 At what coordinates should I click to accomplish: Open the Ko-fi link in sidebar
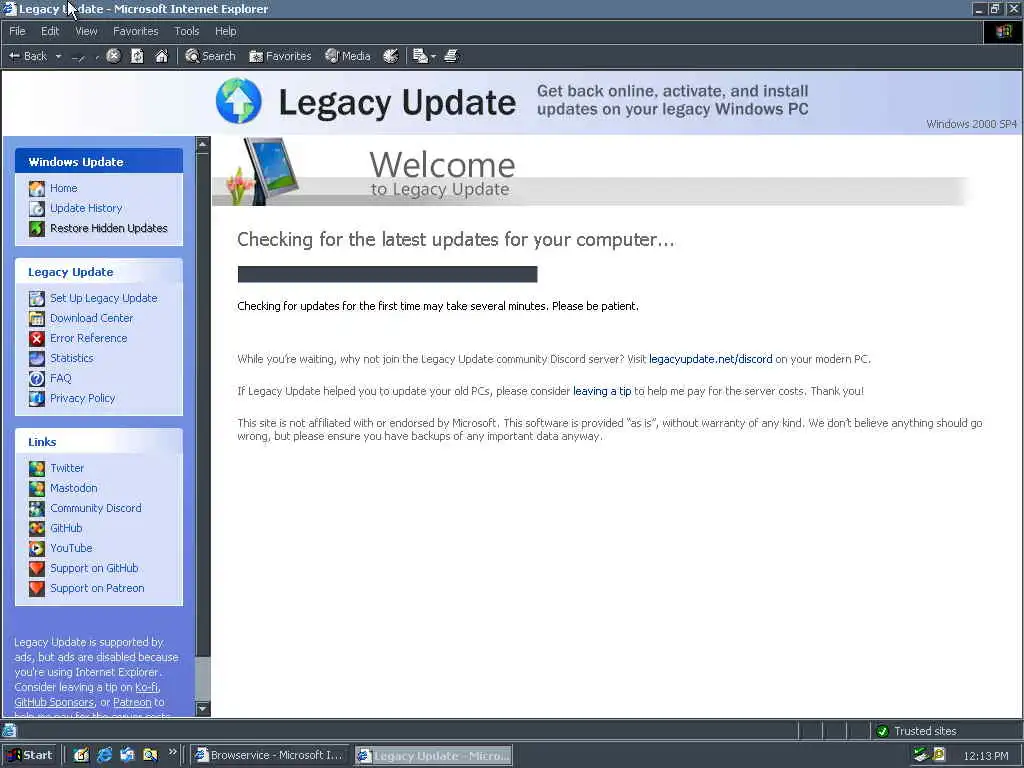click(146, 687)
